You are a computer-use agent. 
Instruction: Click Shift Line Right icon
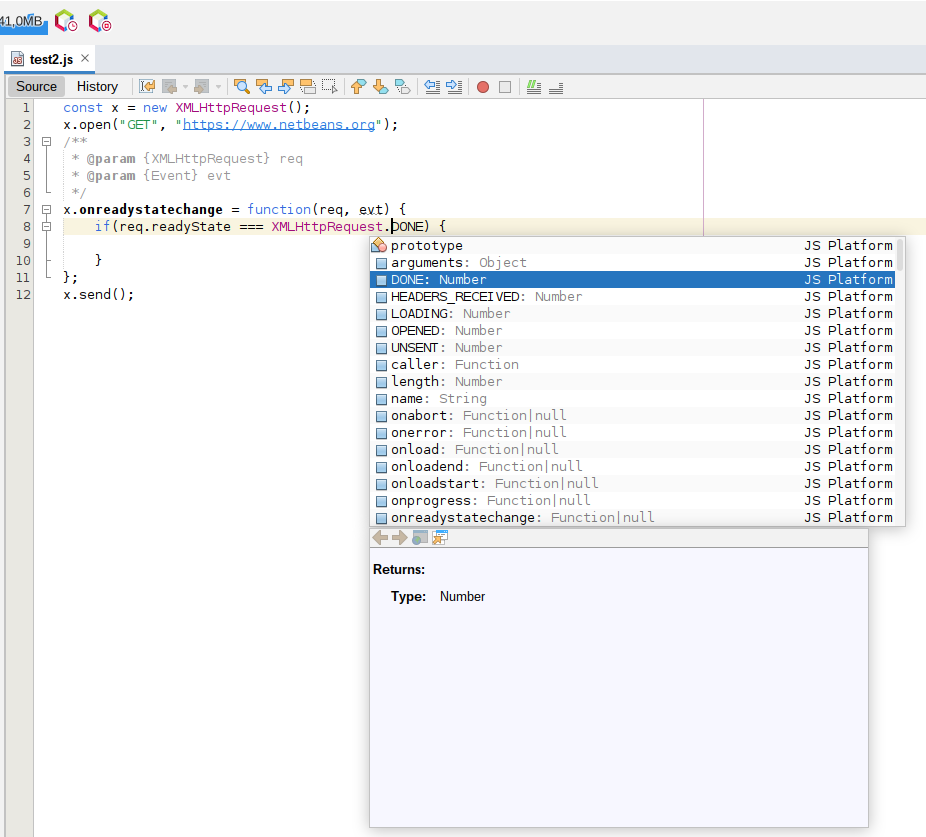click(454, 87)
